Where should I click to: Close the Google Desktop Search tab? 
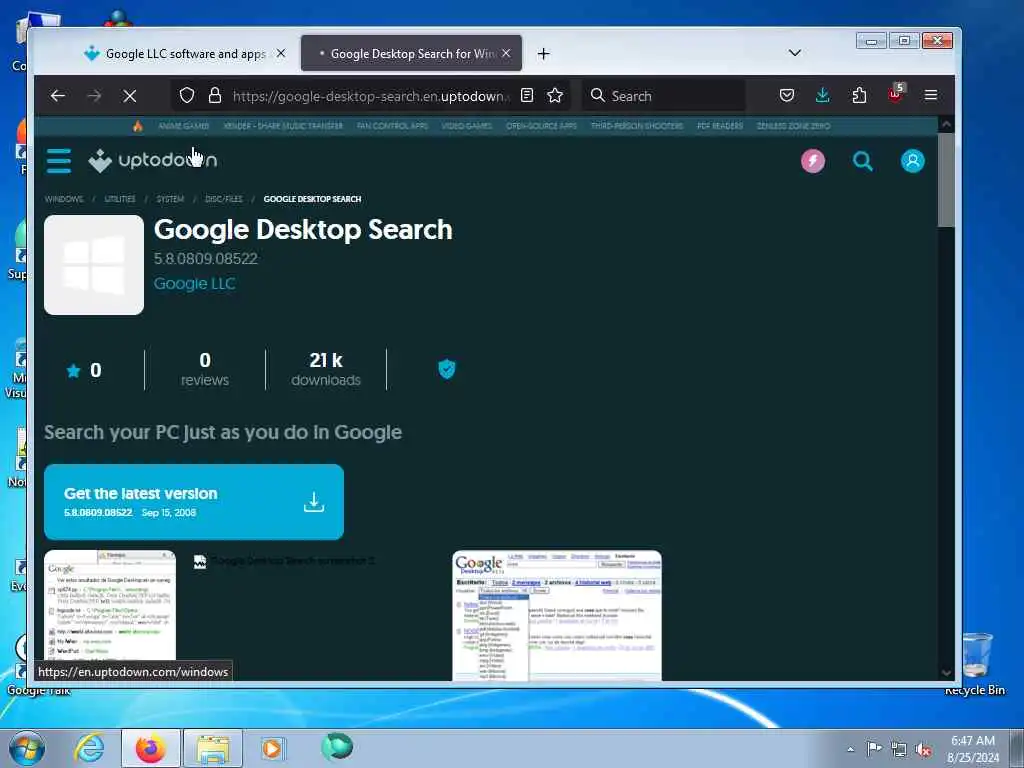(x=506, y=53)
